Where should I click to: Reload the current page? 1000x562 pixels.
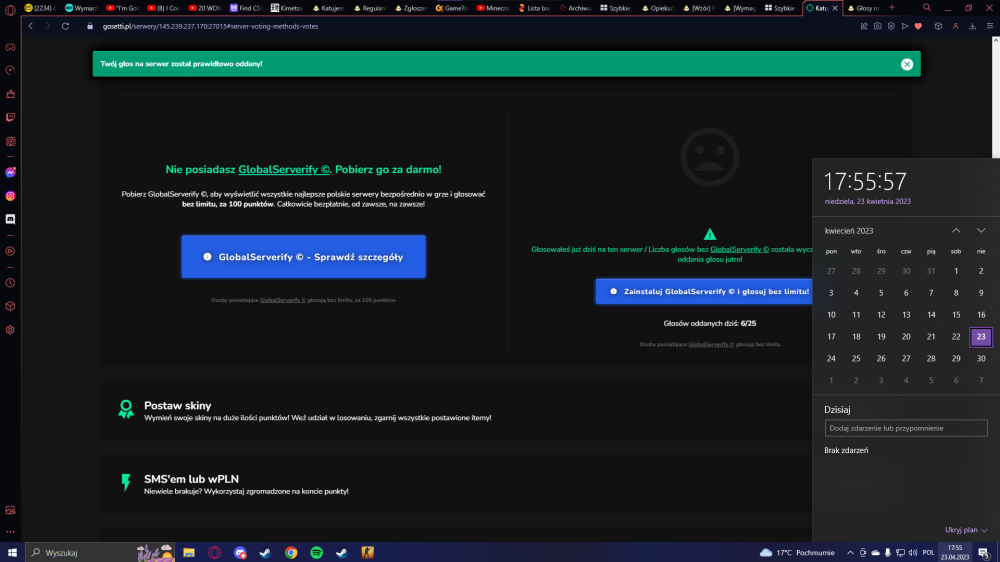point(65,26)
